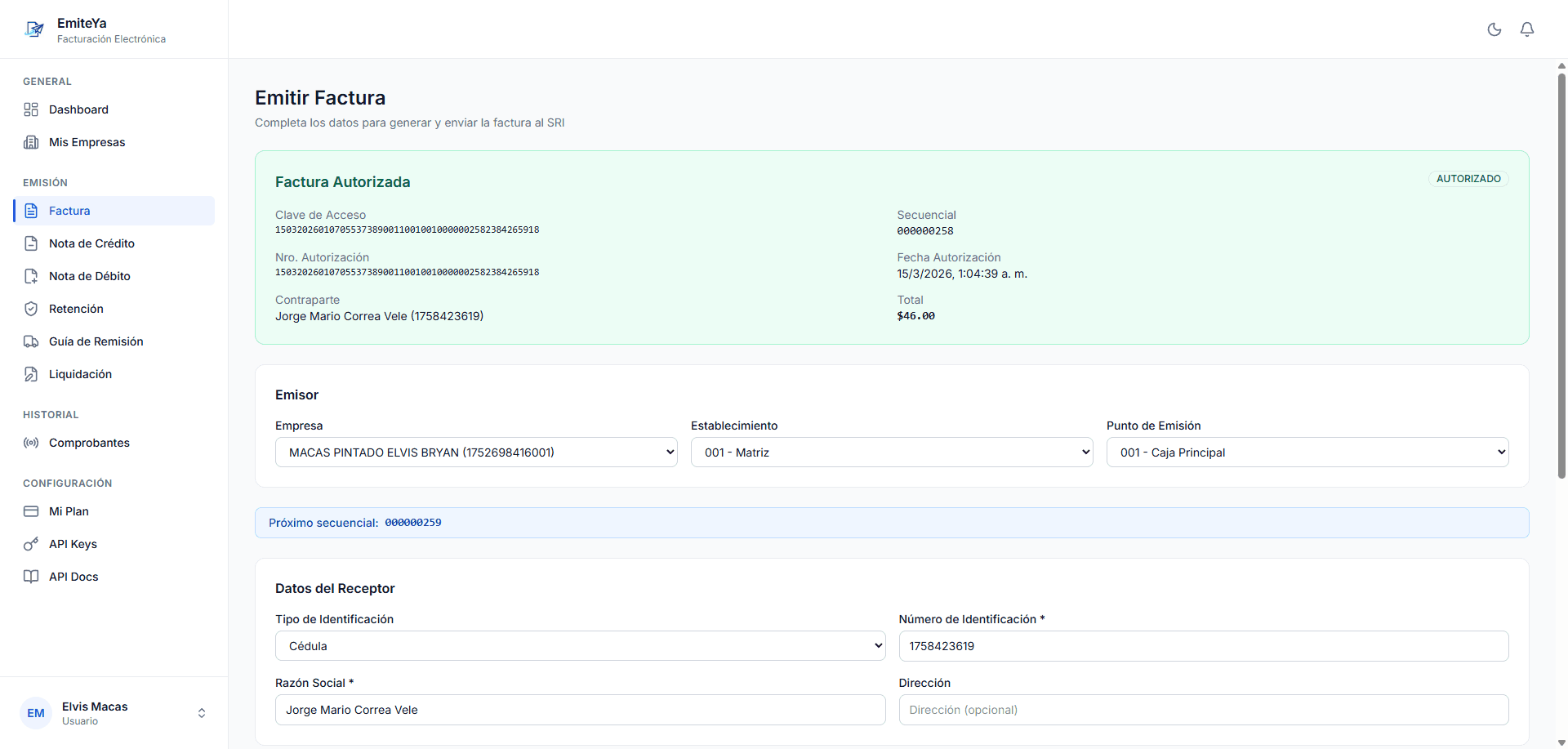Click the Dashboard grid icon
This screenshot has width=1568, height=749.
(x=31, y=109)
